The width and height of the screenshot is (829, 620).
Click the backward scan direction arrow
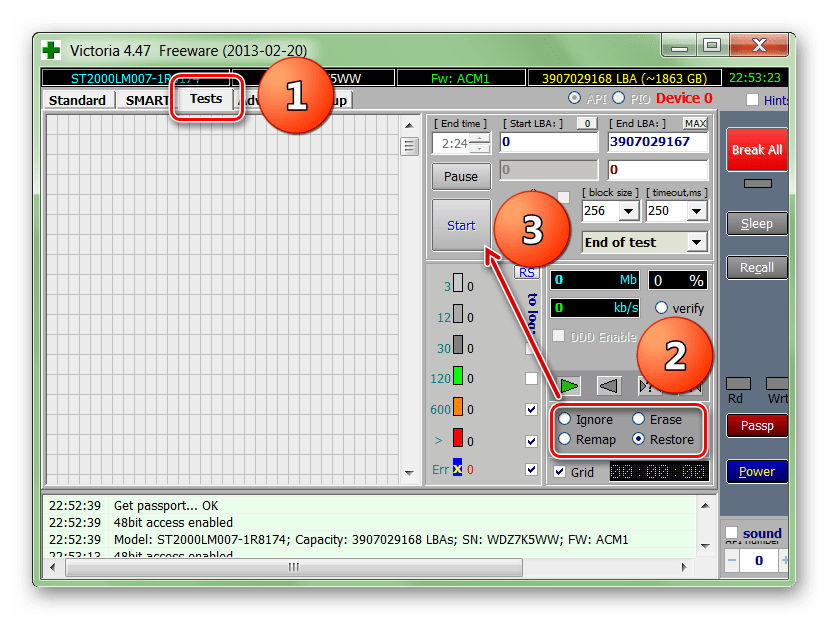[x=608, y=386]
